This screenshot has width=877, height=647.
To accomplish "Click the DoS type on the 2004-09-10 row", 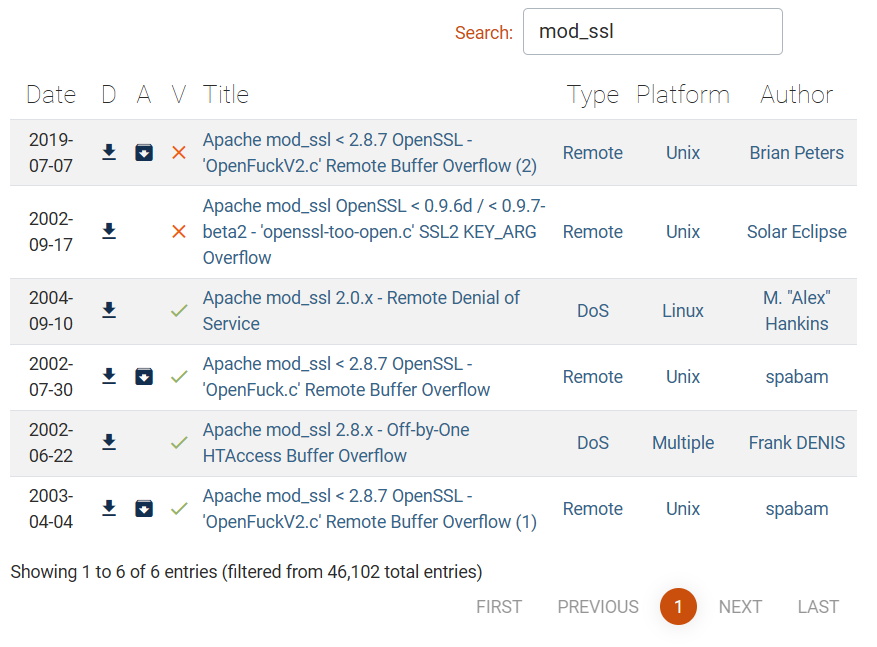I will (x=593, y=310).
